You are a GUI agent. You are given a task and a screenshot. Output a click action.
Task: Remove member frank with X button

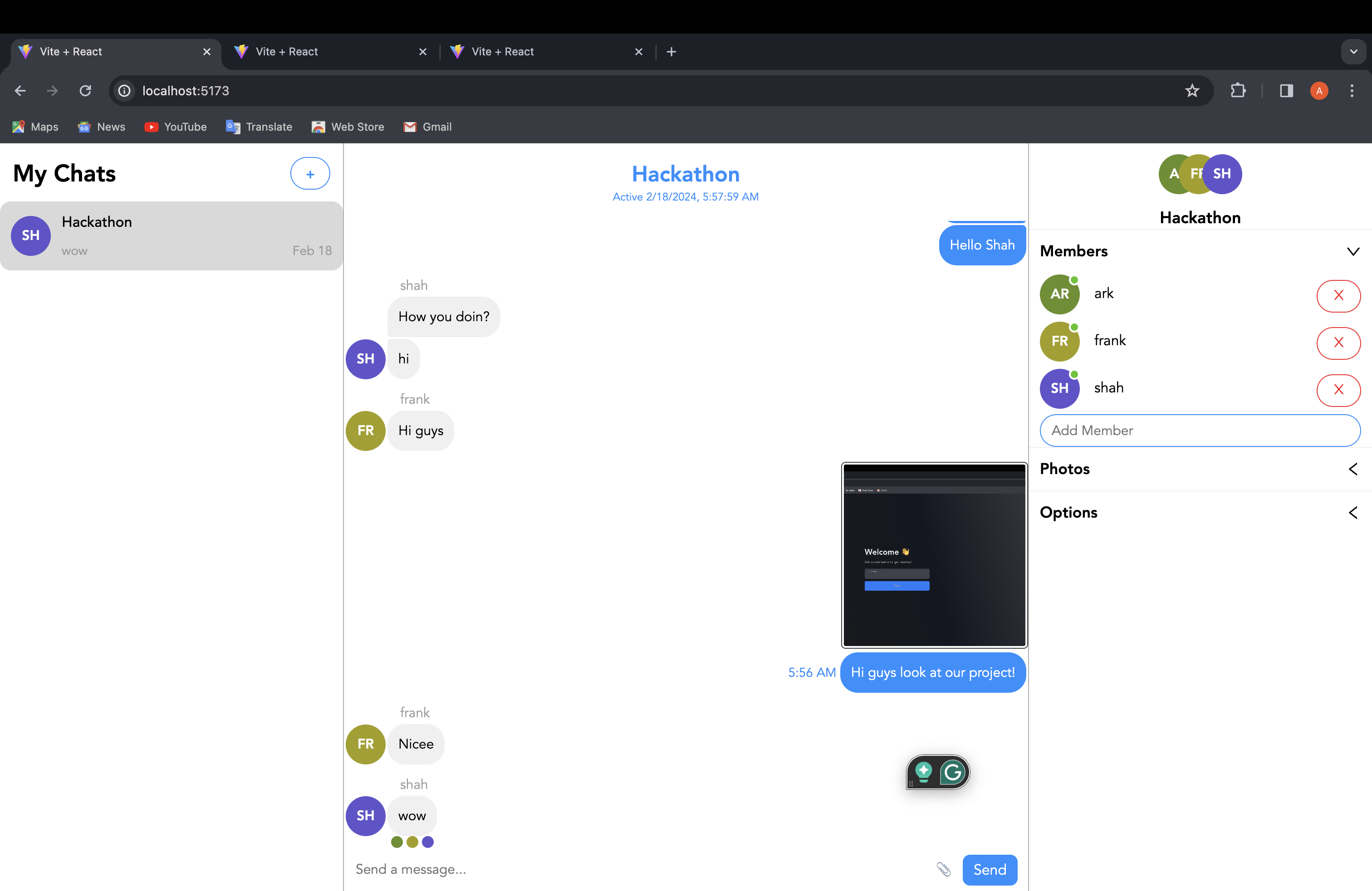click(x=1338, y=343)
